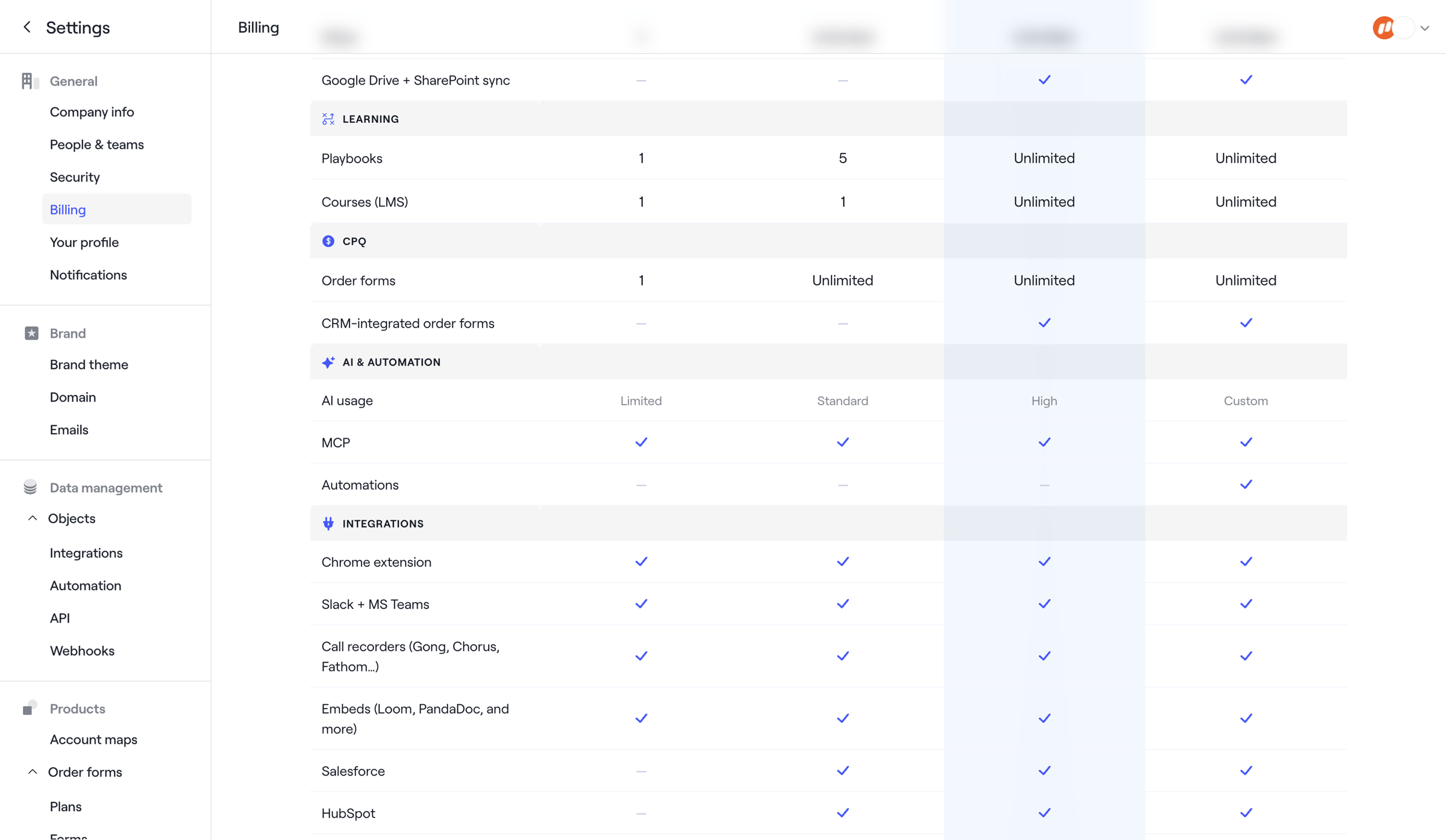
Task: Open Company info in sidebar
Action: click(92, 112)
